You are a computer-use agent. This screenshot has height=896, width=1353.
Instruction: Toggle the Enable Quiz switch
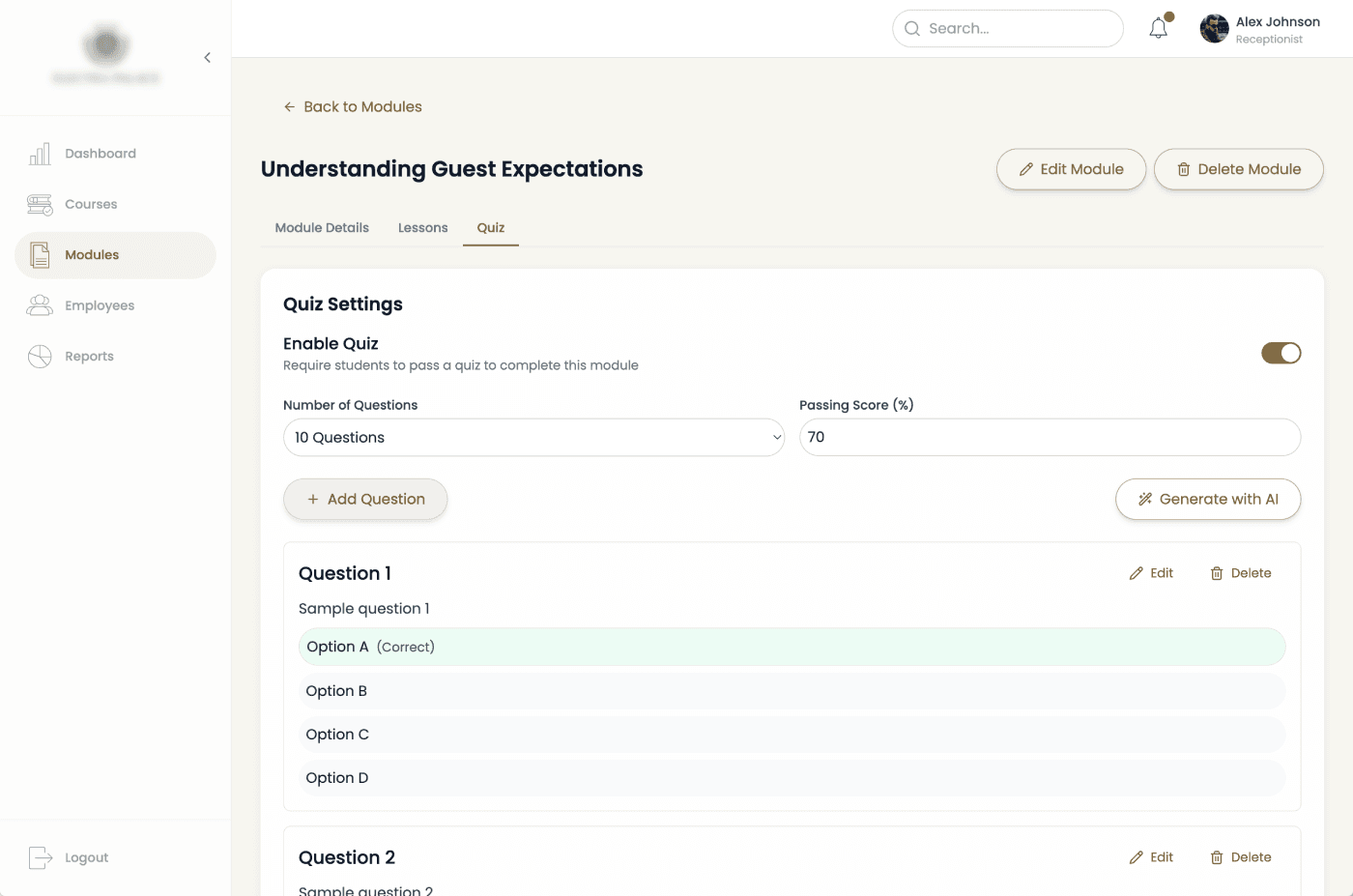tap(1281, 353)
